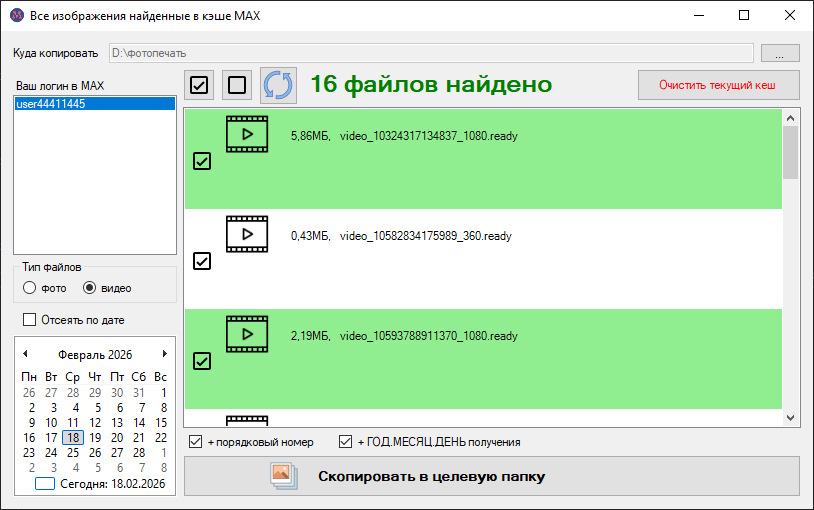The height and width of the screenshot is (510, 814).
Task: Click the 'Куда копировать' path field
Action: (430, 52)
